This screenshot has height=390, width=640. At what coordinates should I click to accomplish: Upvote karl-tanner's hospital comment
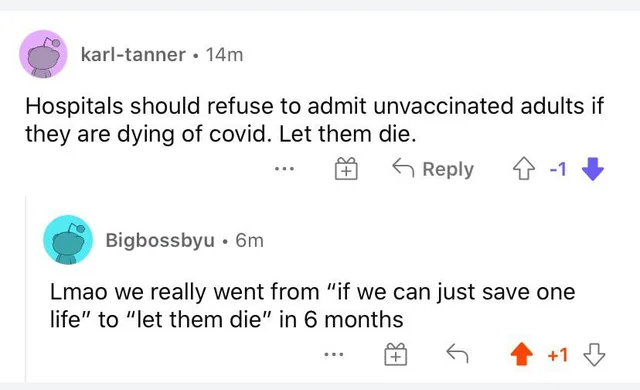(x=524, y=169)
